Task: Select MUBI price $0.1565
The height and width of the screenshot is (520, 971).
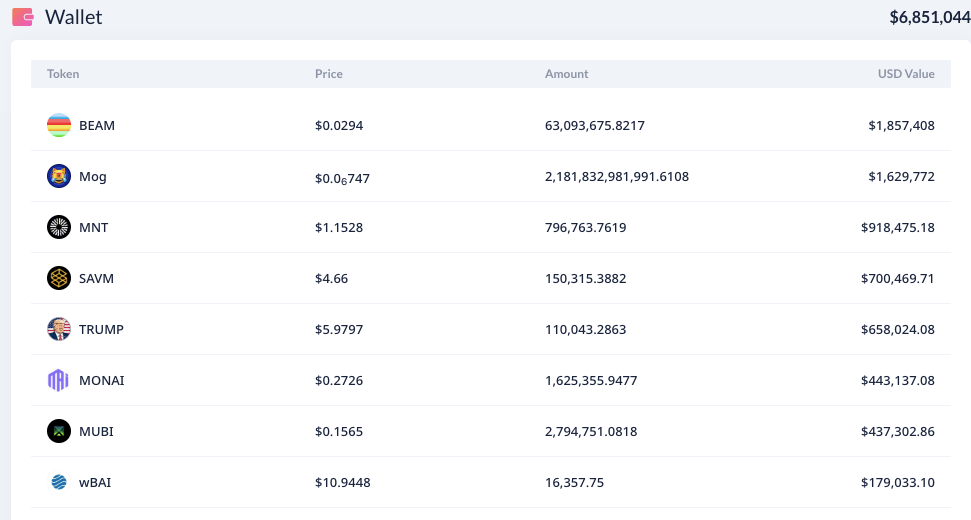Action: [x=339, y=431]
